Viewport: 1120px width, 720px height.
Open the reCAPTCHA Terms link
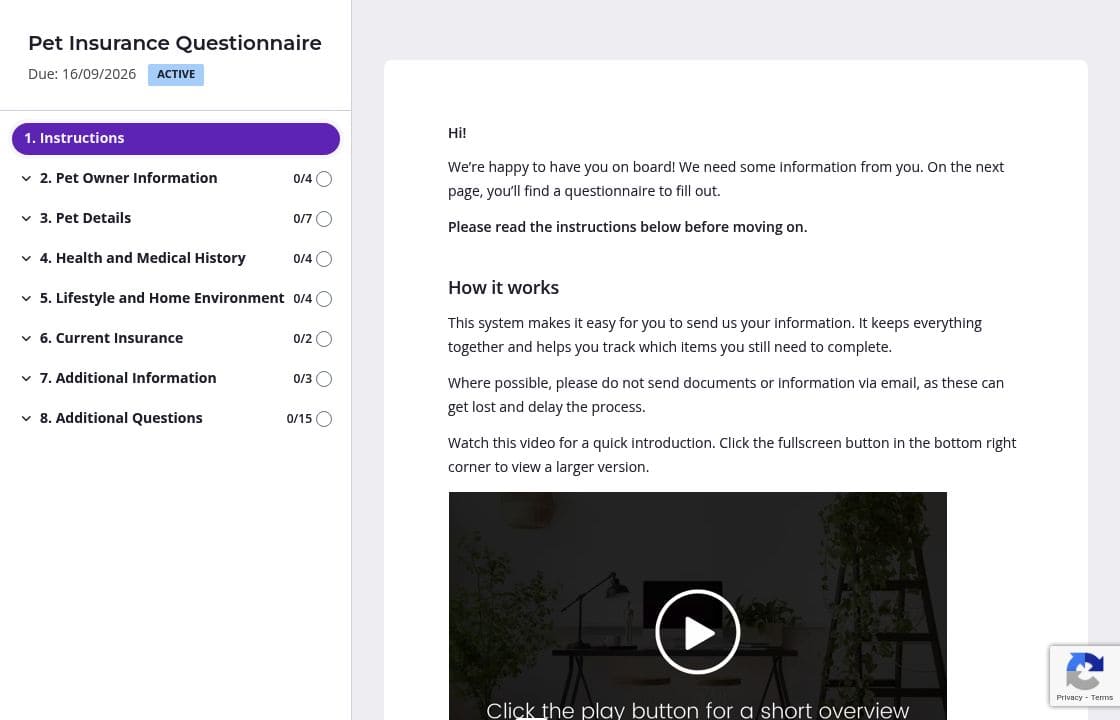[1102, 697]
